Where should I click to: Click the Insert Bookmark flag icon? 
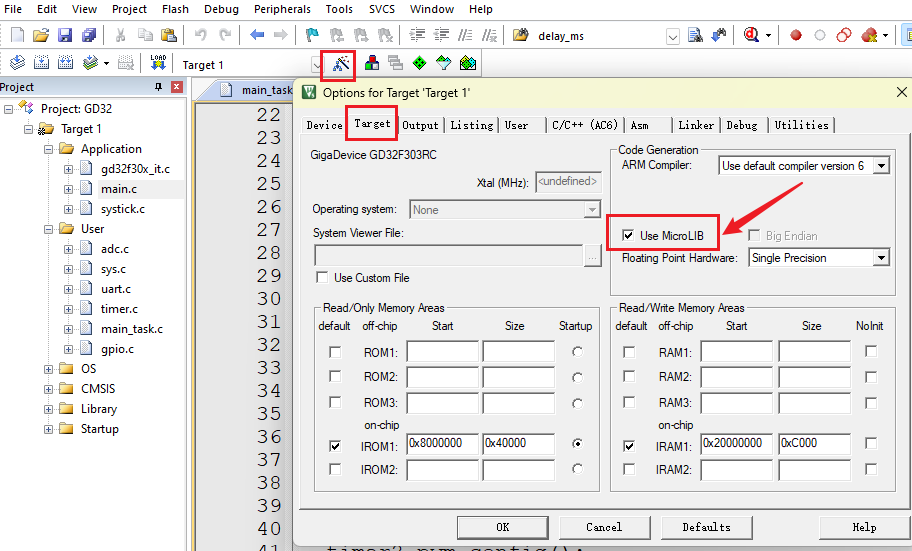click(312, 35)
